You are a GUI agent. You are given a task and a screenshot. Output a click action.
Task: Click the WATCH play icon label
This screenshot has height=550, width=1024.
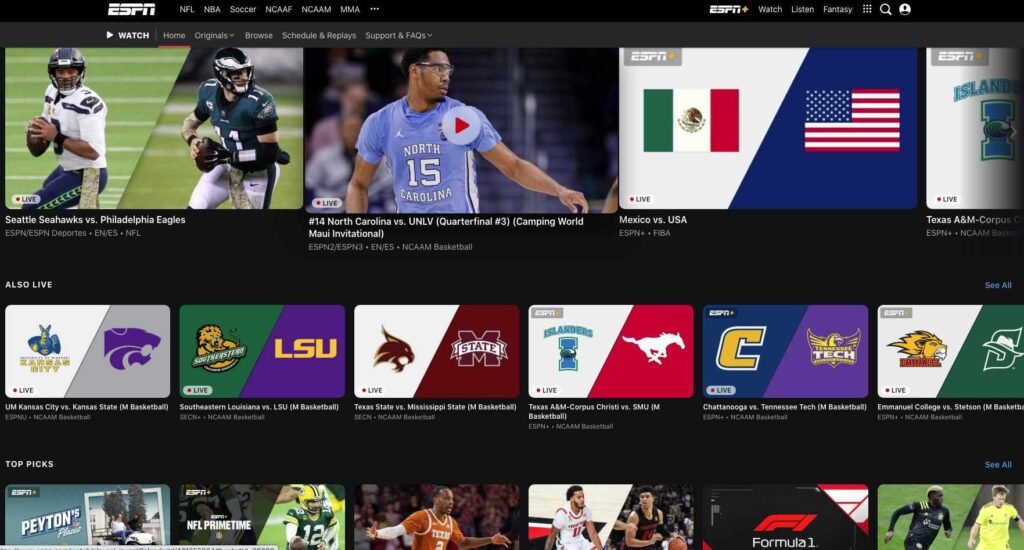coord(128,35)
